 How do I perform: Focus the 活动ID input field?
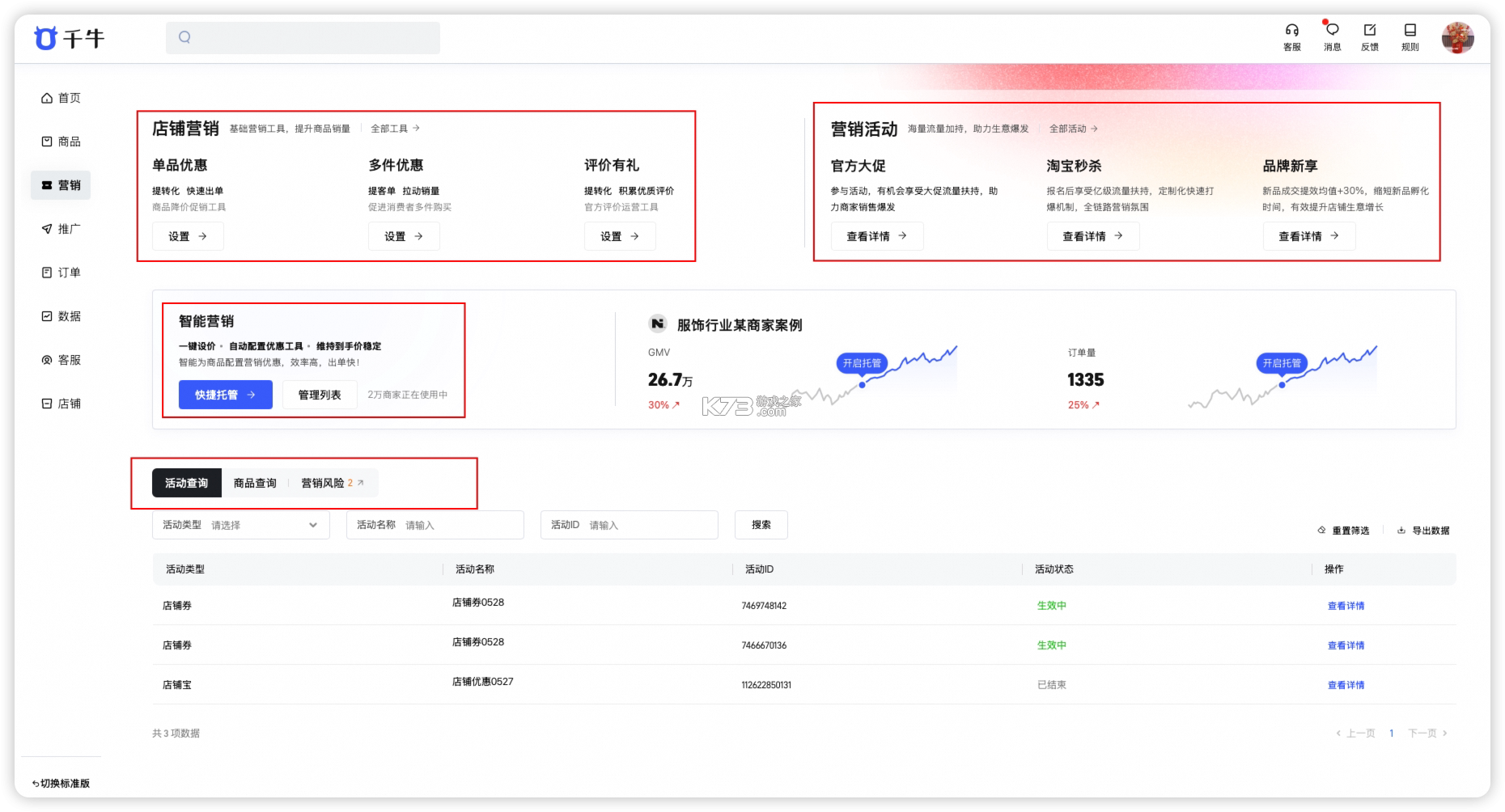[x=630, y=525]
